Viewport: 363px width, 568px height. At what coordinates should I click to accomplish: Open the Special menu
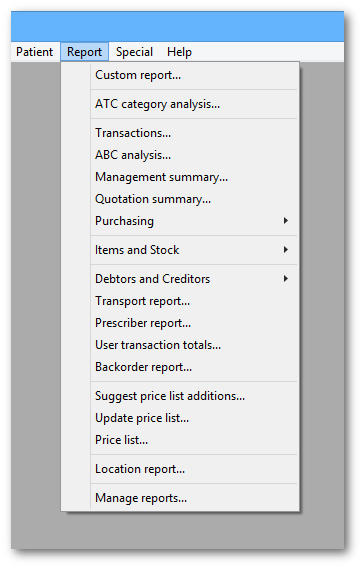[134, 52]
